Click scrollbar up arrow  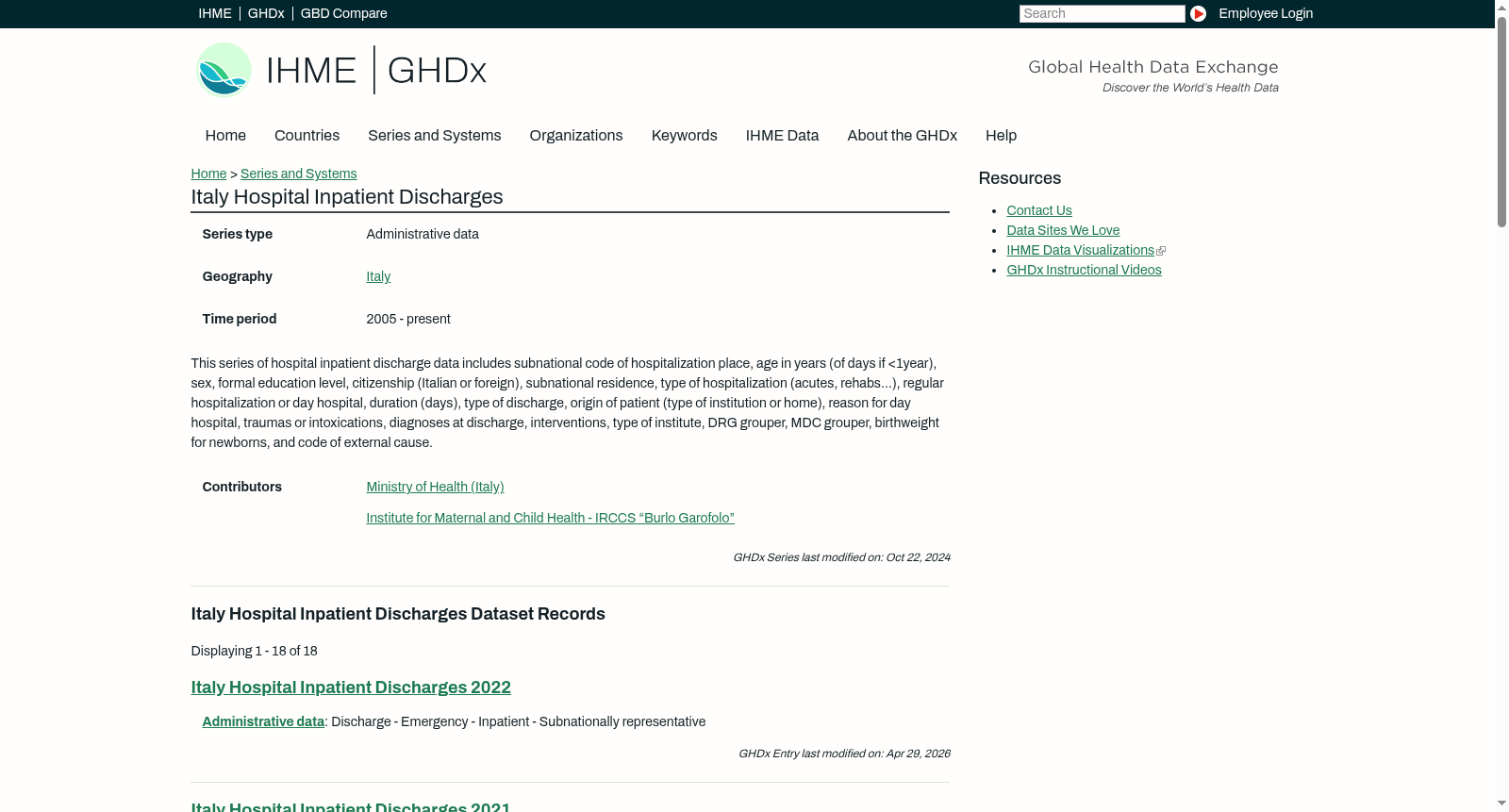click(x=1501, y=7)
